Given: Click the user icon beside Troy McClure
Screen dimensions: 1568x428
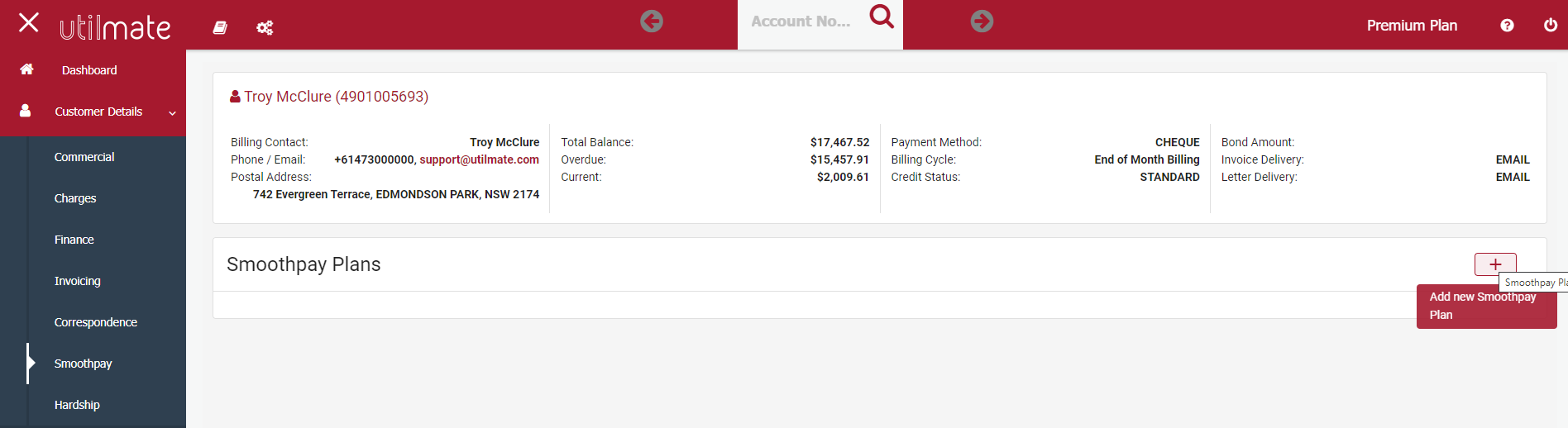Looking at the screenshot, I should [235, 97].
